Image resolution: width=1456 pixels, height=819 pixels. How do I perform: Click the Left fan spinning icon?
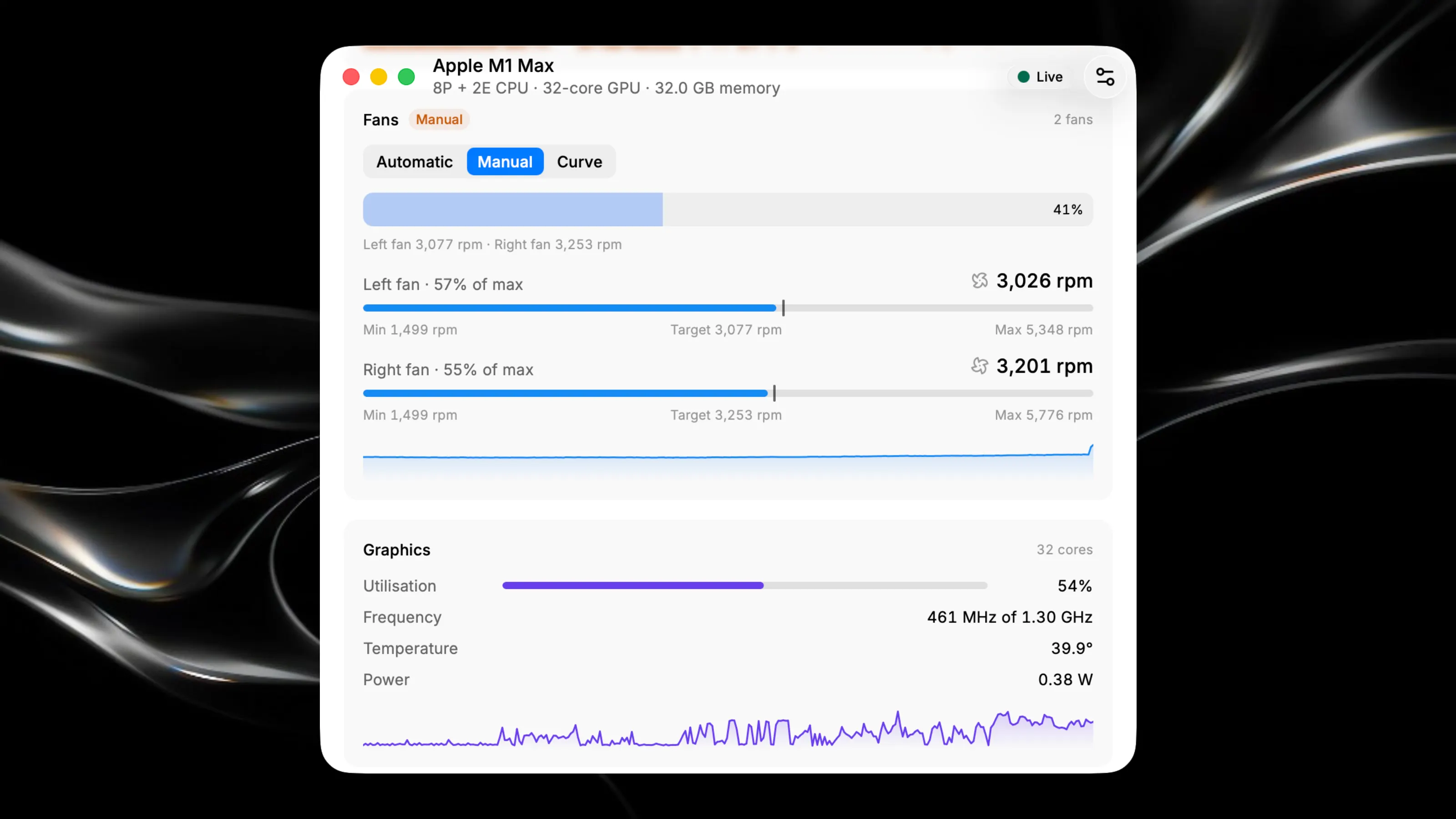[980, 280]
